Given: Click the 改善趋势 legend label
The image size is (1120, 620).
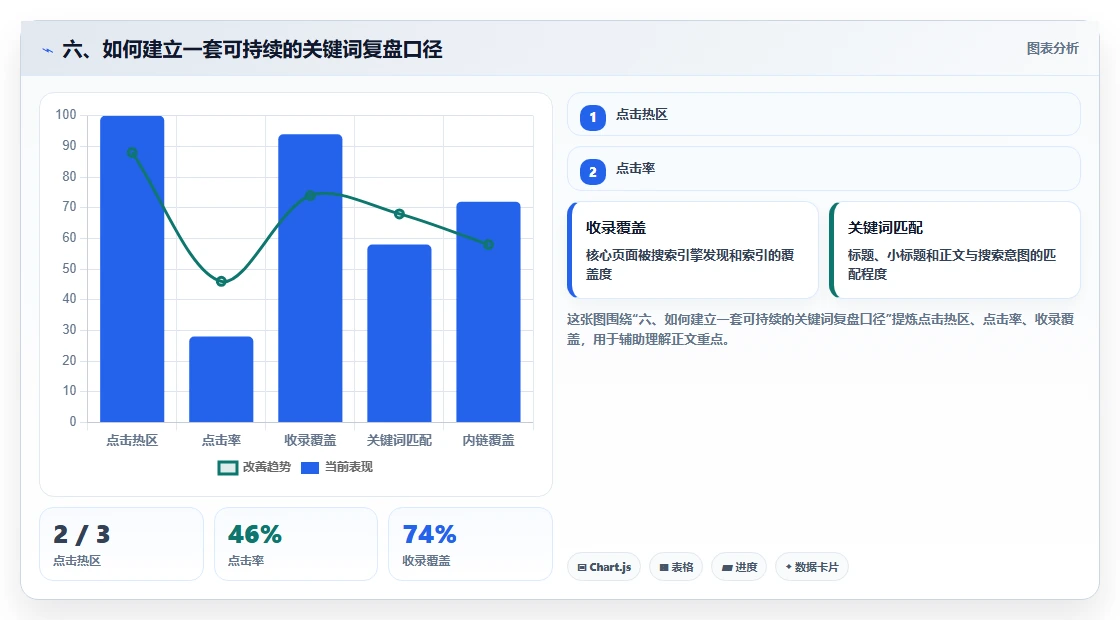Looking at the screenshot, I should [267, 467].
